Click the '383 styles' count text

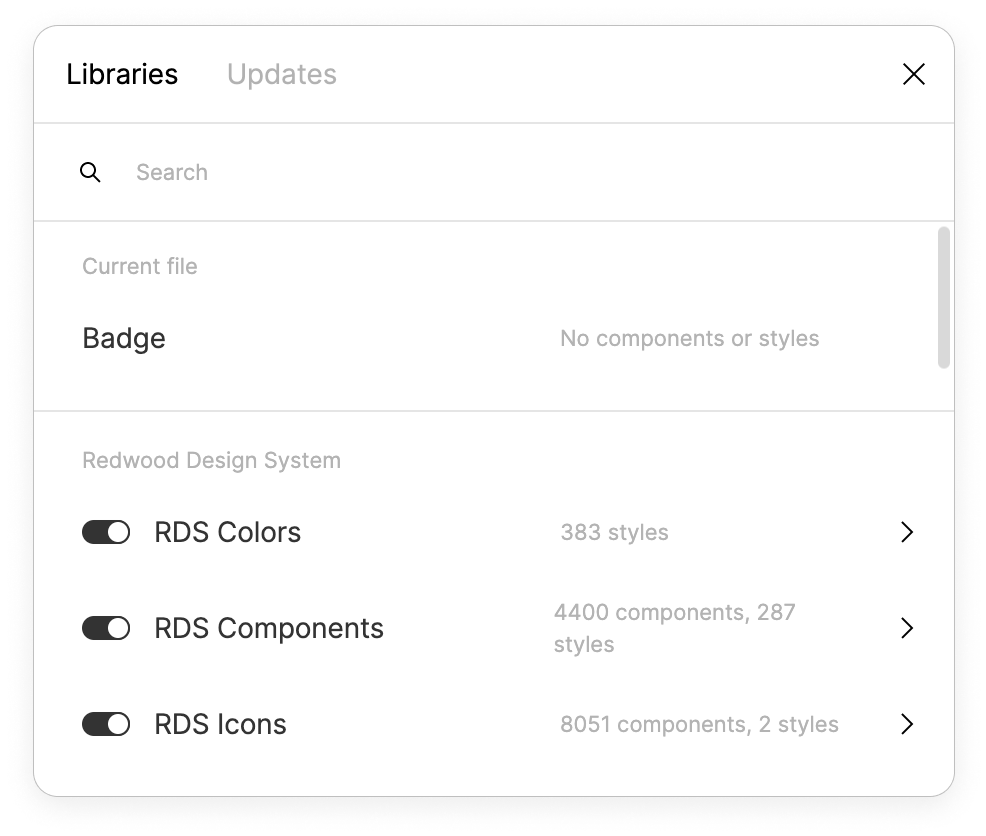click(x=614, y=532)
